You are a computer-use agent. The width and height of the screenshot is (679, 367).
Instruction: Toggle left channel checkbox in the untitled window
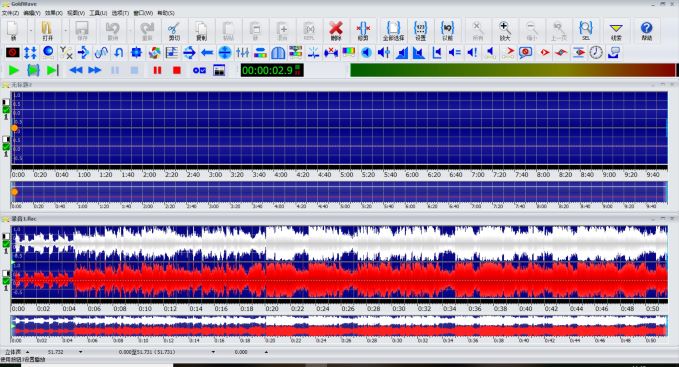click(6, 110)
